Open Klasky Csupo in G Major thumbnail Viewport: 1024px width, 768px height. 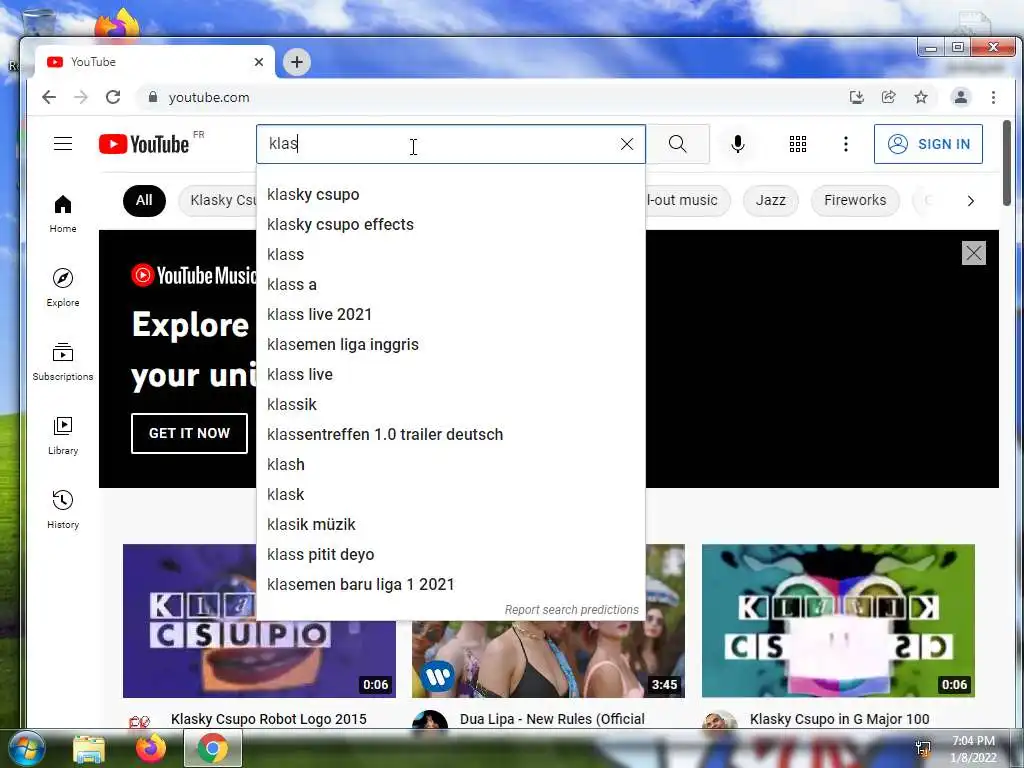(838, 620)
